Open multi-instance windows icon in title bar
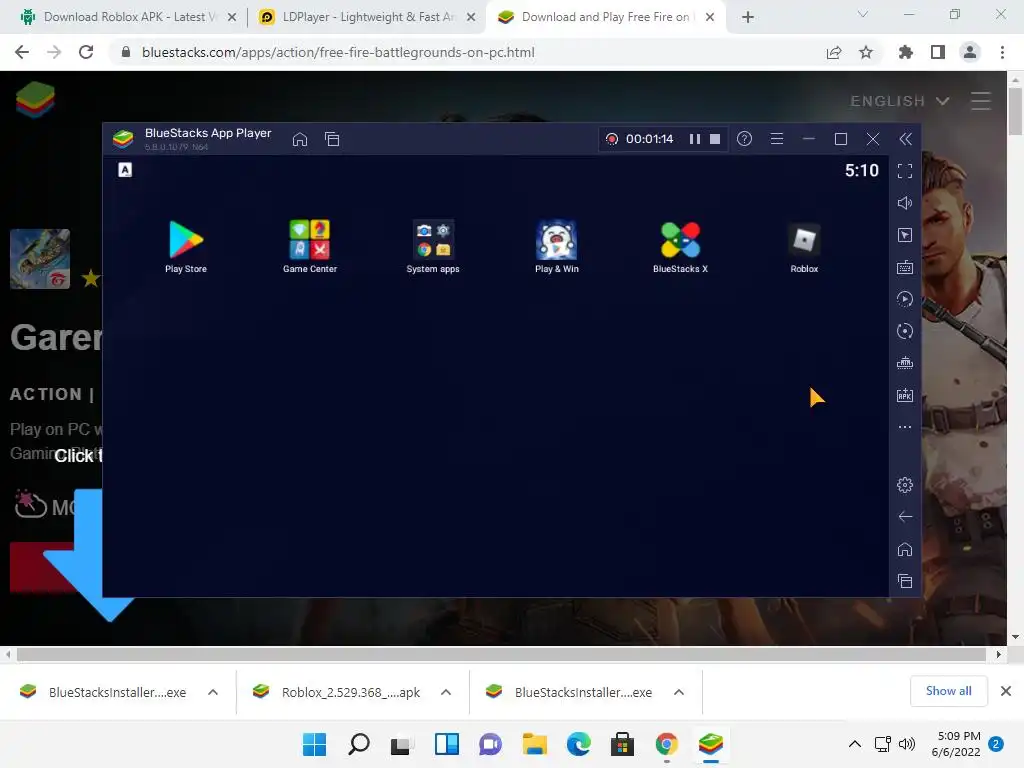The height and width of the screenshot is (768, 1024). (332, 139)
